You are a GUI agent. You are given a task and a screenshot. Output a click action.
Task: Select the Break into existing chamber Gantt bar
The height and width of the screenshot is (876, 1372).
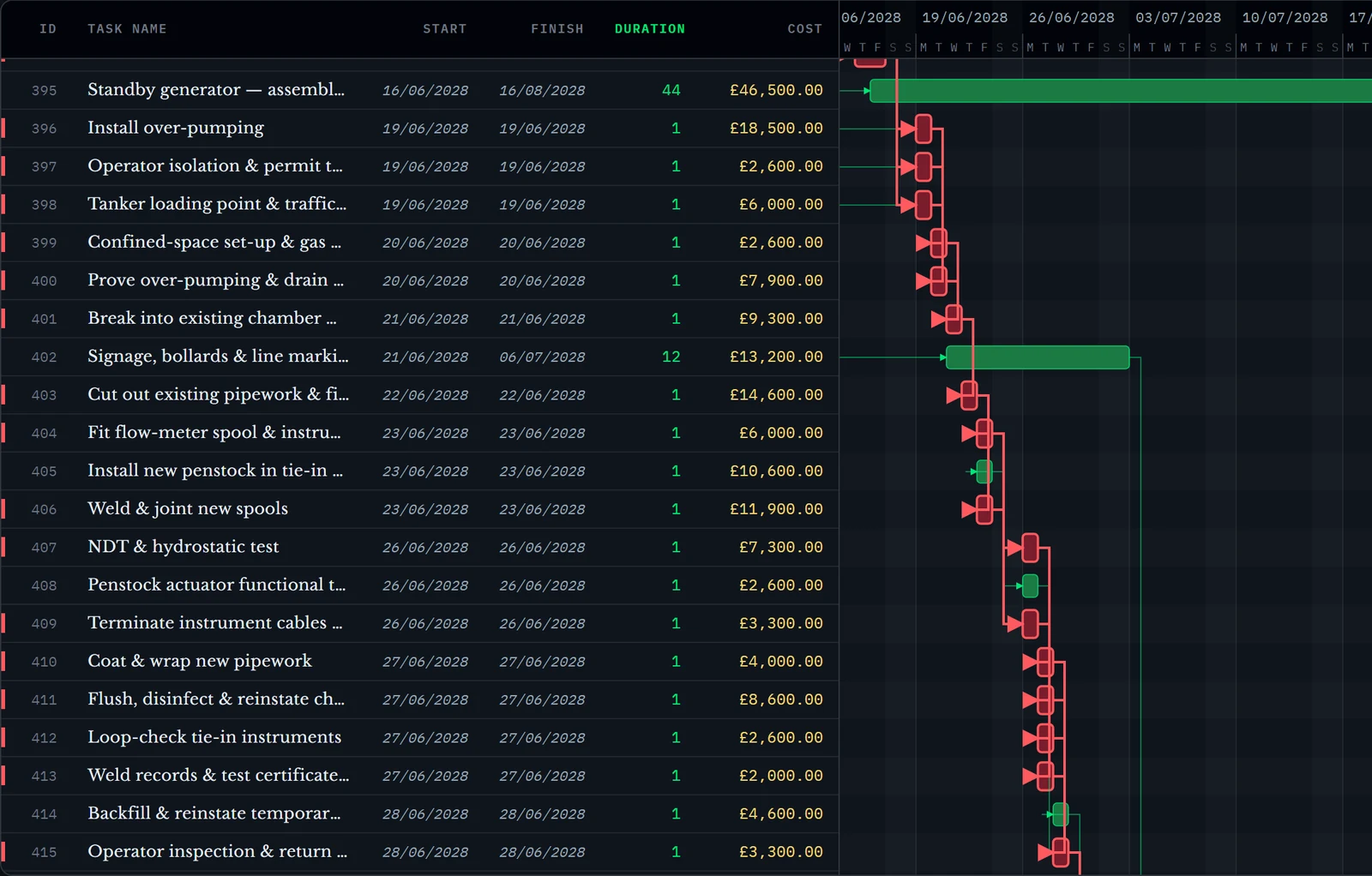954,319
